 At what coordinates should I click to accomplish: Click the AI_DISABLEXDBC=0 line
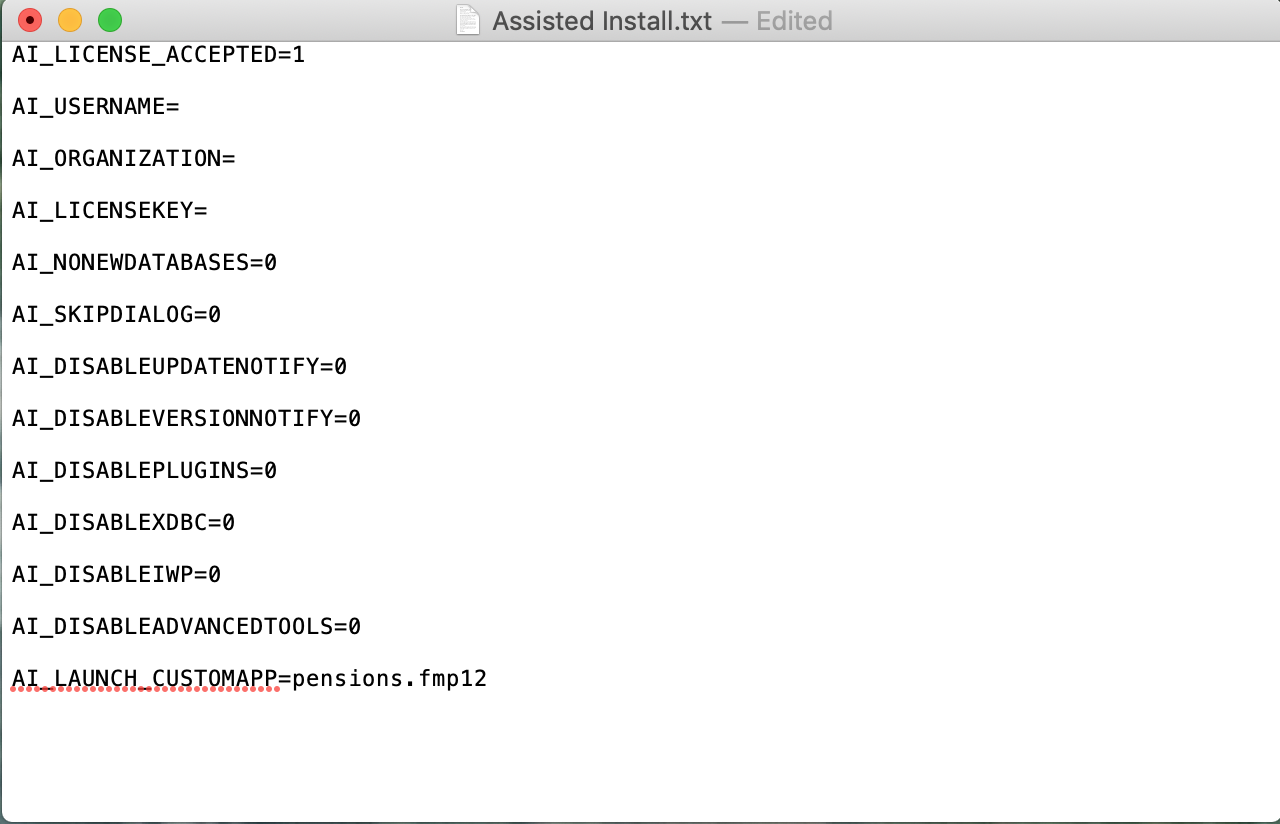click(x=122, y=522)
